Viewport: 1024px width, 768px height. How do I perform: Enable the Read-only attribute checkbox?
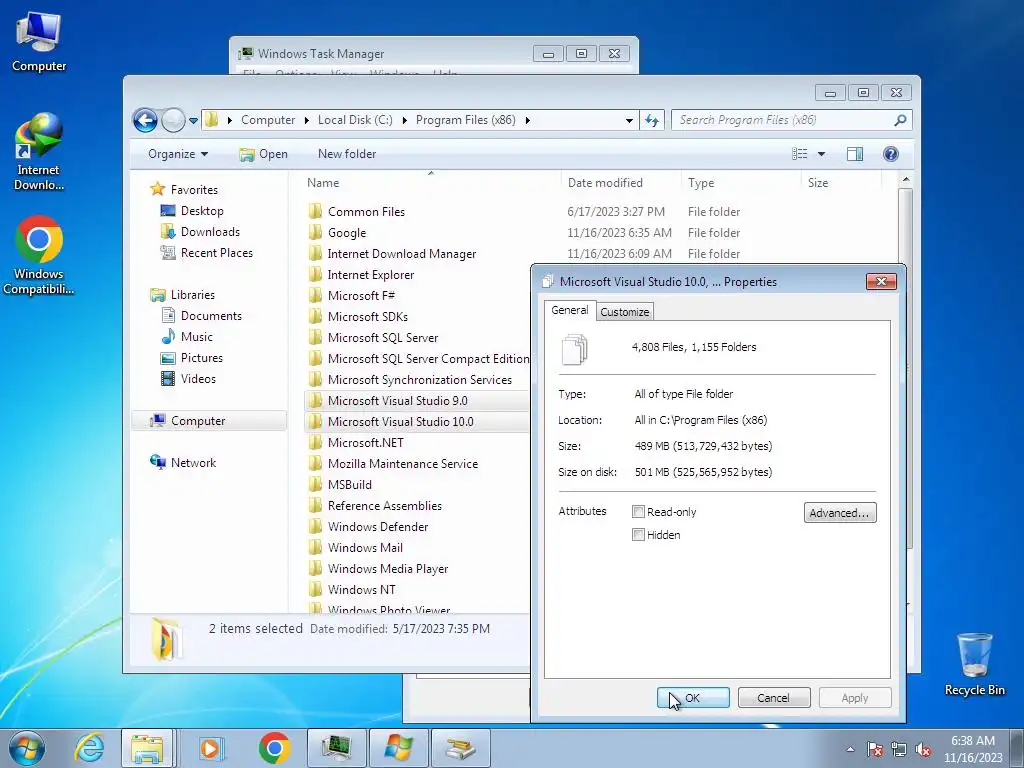[638, 512]
